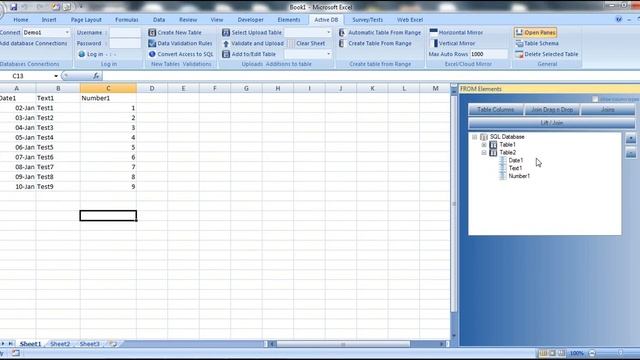This screenshot has height=360, width=640.
Task: Open the Survey/Tests ribbon tab
Action: 367,20
